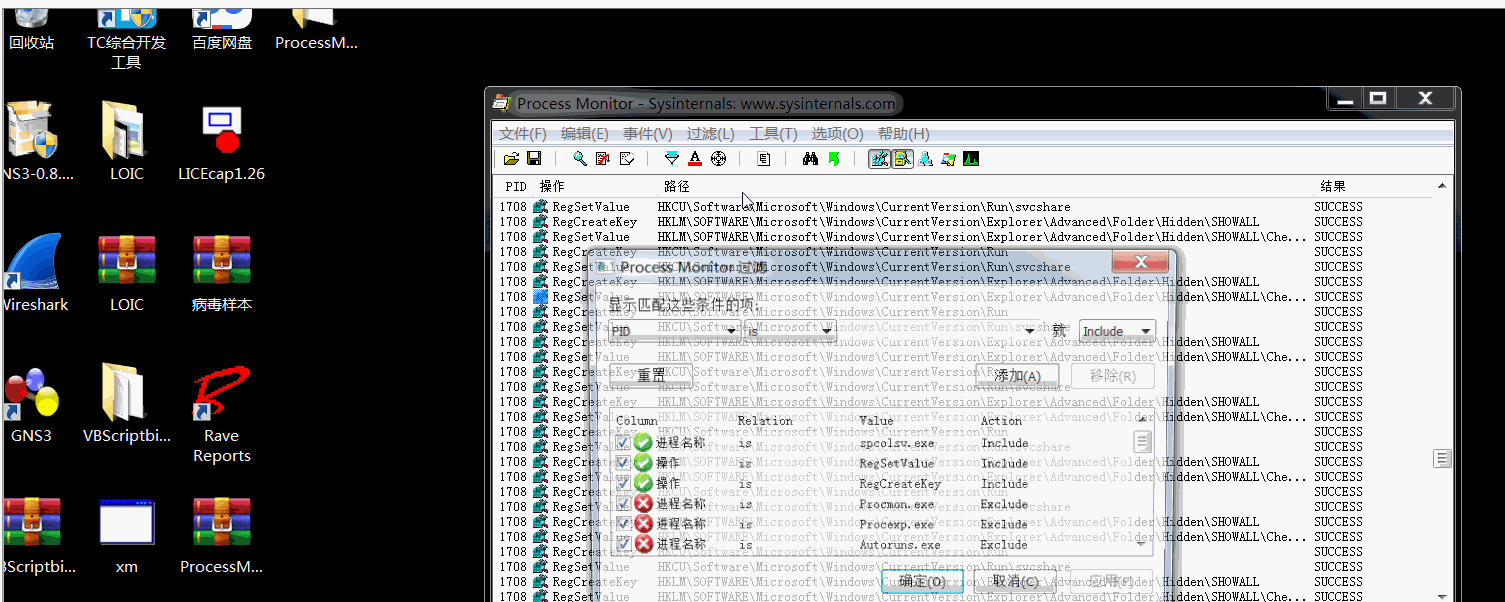The width and height of the screenshot is (1505, 602).
Task: Toggle the Capture magnifier icon
Action: [x=580, y=158]
